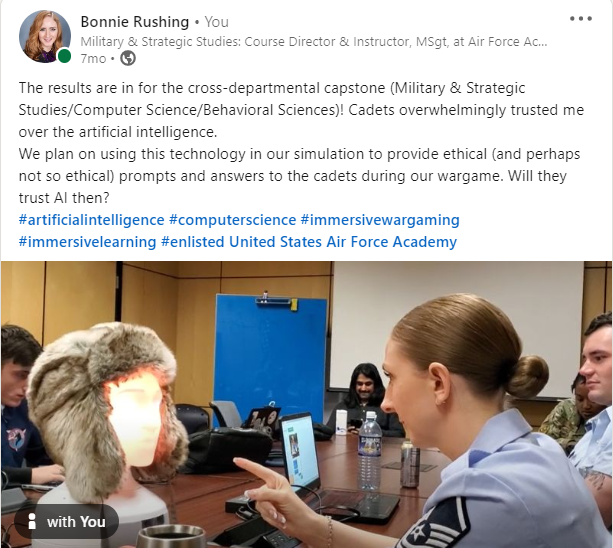The width and height of the screenshot is (613, 548).
Task: Click the globe public visibility icon
Action: pyautogui.click(x=128, y=58)
